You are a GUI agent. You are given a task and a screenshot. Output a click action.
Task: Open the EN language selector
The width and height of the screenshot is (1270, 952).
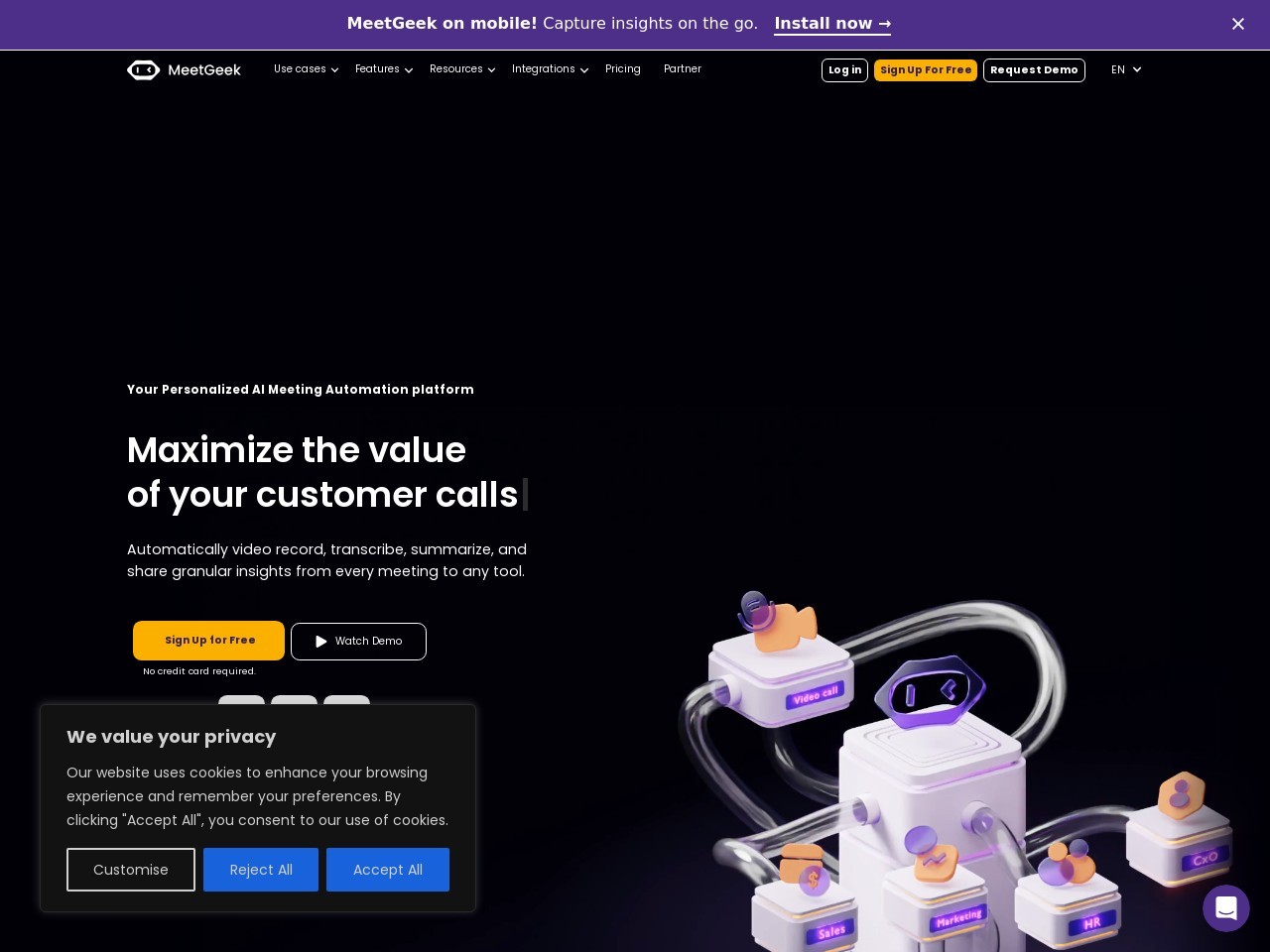(1126, 69)
